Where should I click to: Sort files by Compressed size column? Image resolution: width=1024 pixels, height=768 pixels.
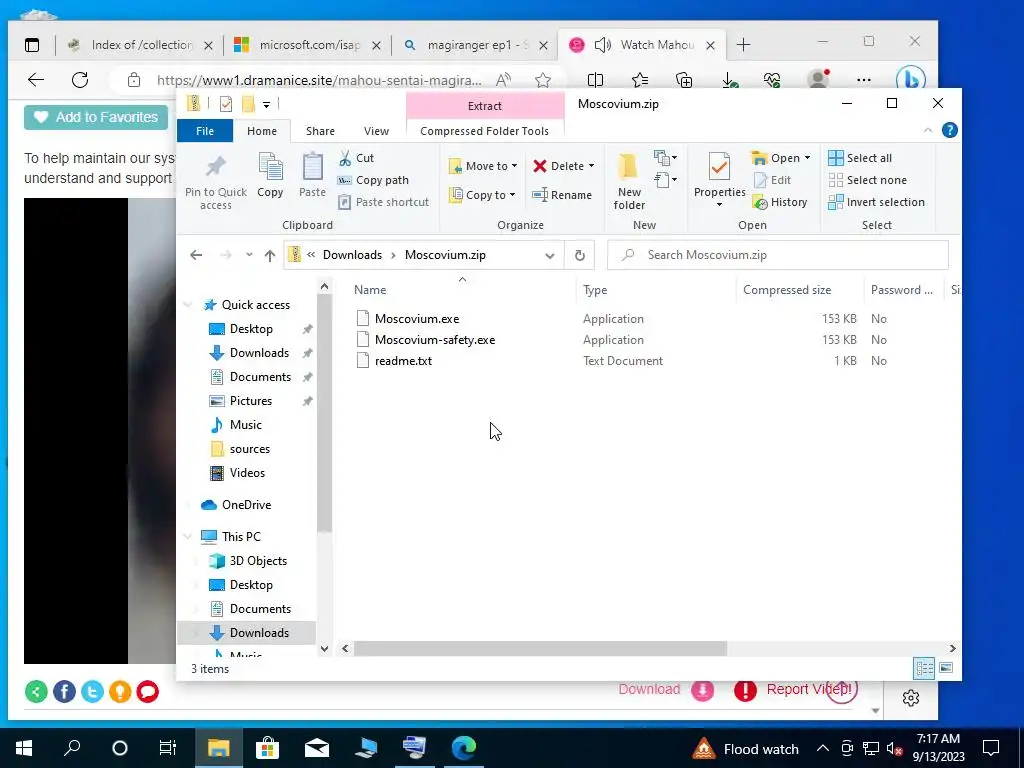pyautogui.click(x=787, y=290)
